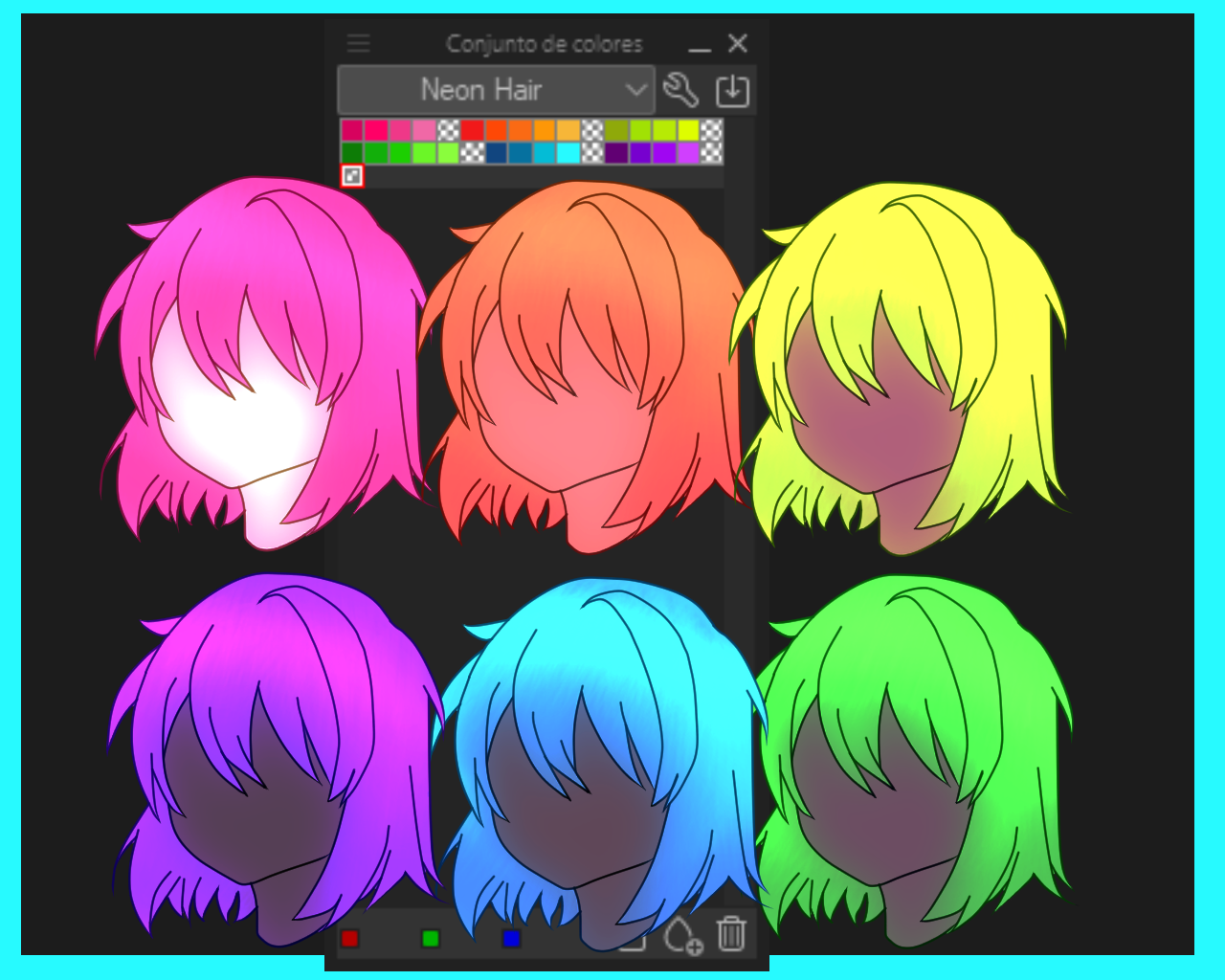1225x980 pixels.
Task: Pick the cyan swatch in second row
Action: pyautogui.click(x=568, y=153)
